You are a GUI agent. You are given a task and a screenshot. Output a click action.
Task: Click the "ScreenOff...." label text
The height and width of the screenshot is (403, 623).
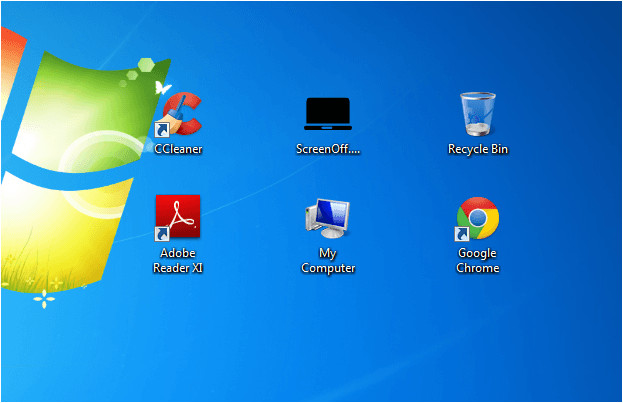click(328, 149)
